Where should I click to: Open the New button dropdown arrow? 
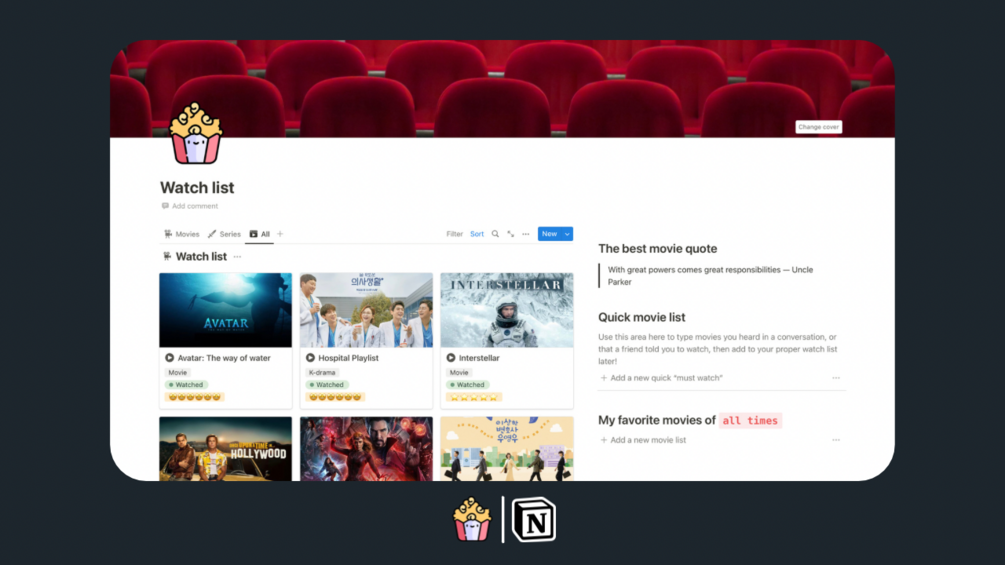tap(567, 234)
